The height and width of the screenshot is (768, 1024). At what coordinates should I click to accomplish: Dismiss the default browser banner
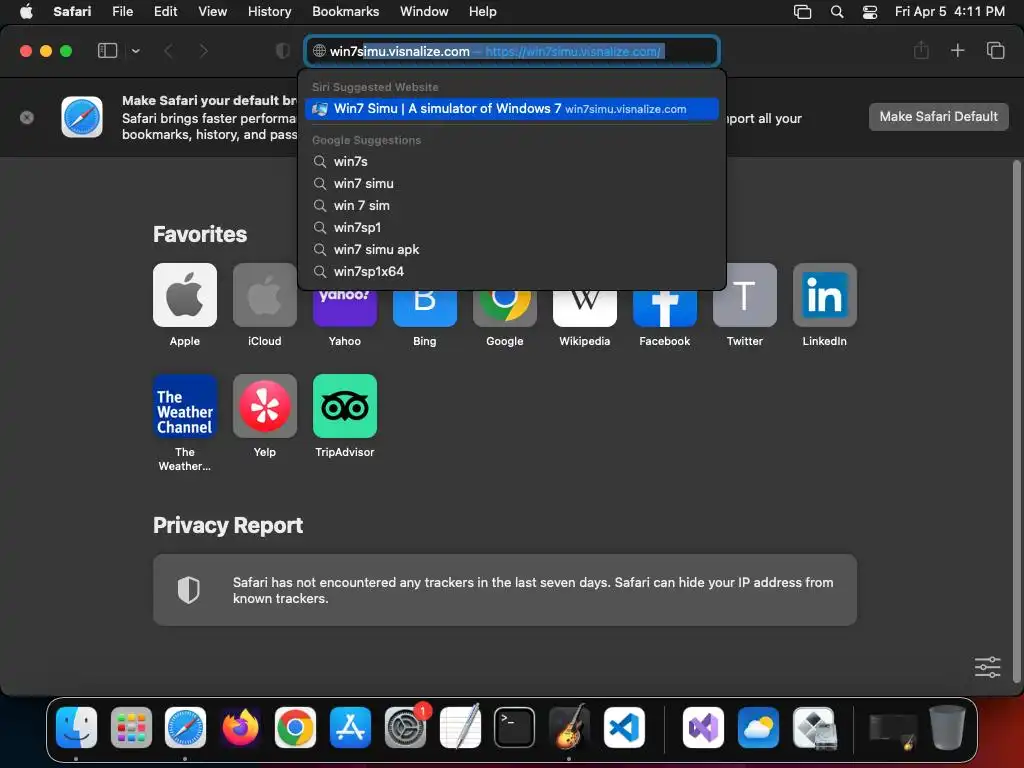pos(27,118)
